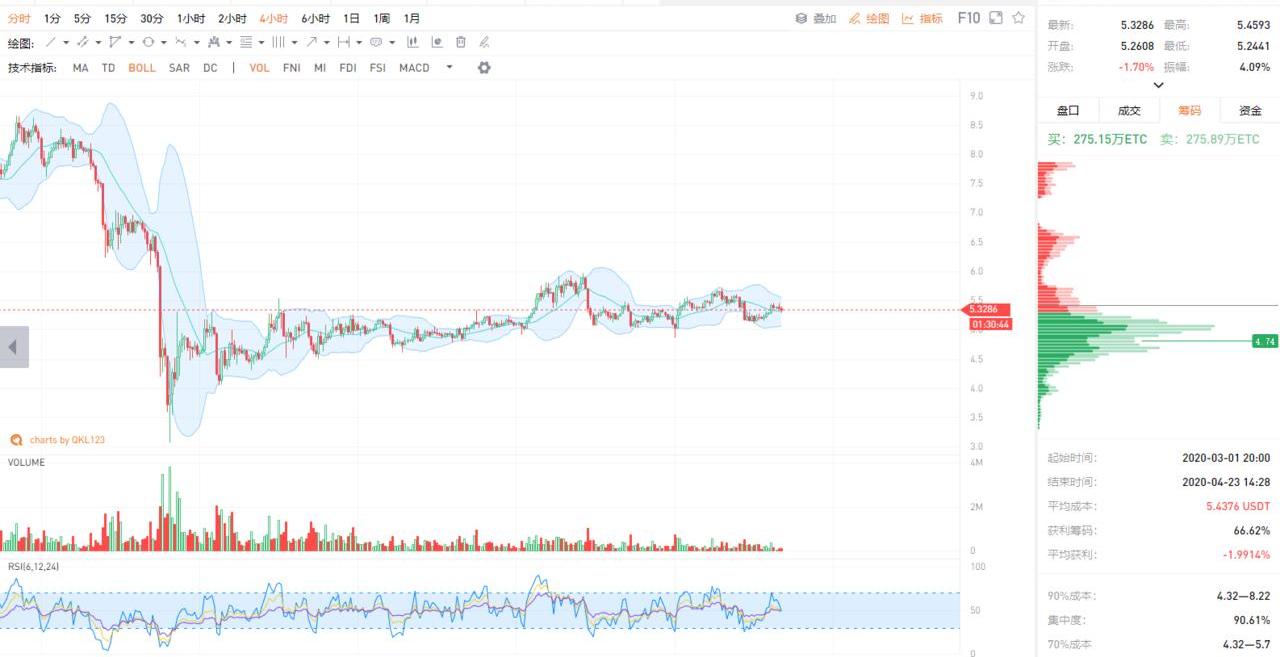
Task: Expand more indicators dropdown after MACD
Action: pyautogui.click(x=449, y=68)
